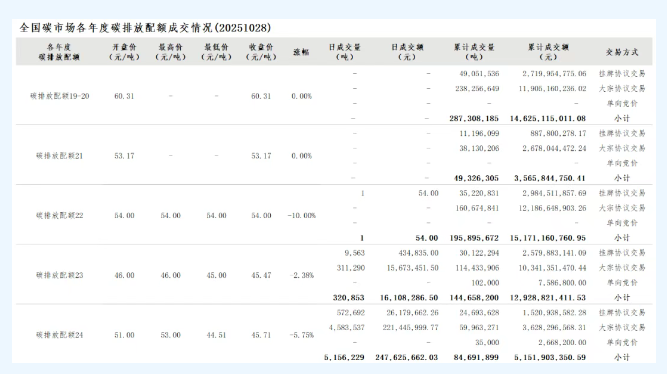
Task: Click the 交易方式 column header
Action: pos(622,52)
